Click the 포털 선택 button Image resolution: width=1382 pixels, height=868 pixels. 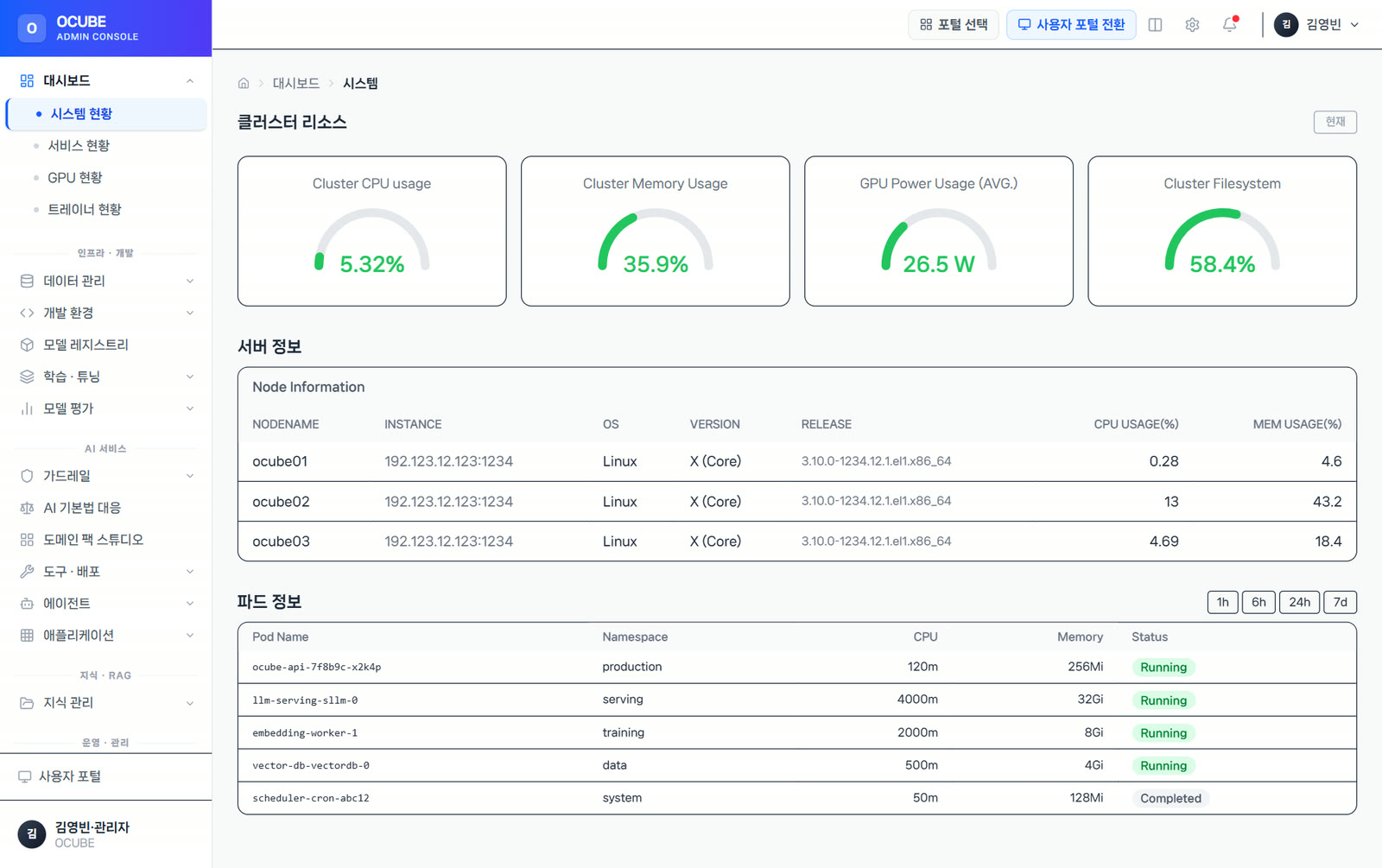pos(954,24)
